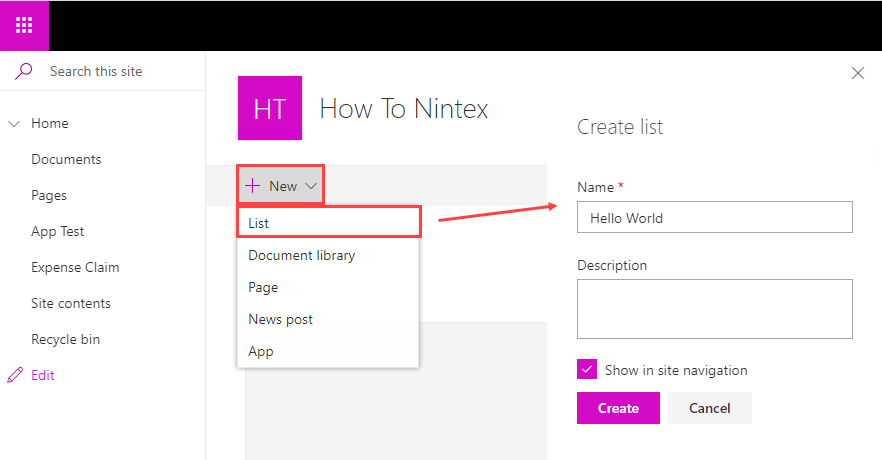Click the Create button

[618, 408]
